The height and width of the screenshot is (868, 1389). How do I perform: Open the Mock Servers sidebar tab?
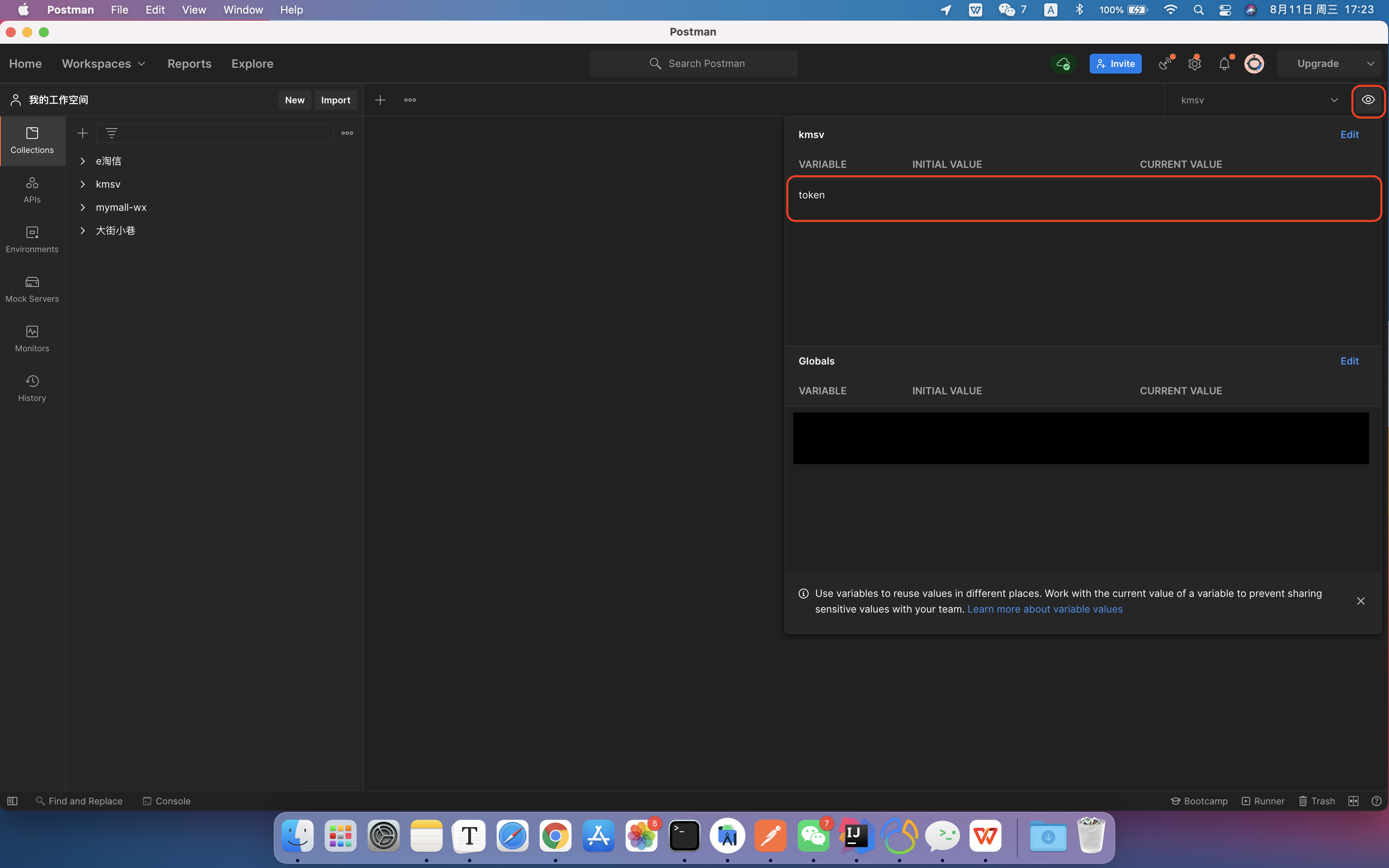[x=32, y=289]
